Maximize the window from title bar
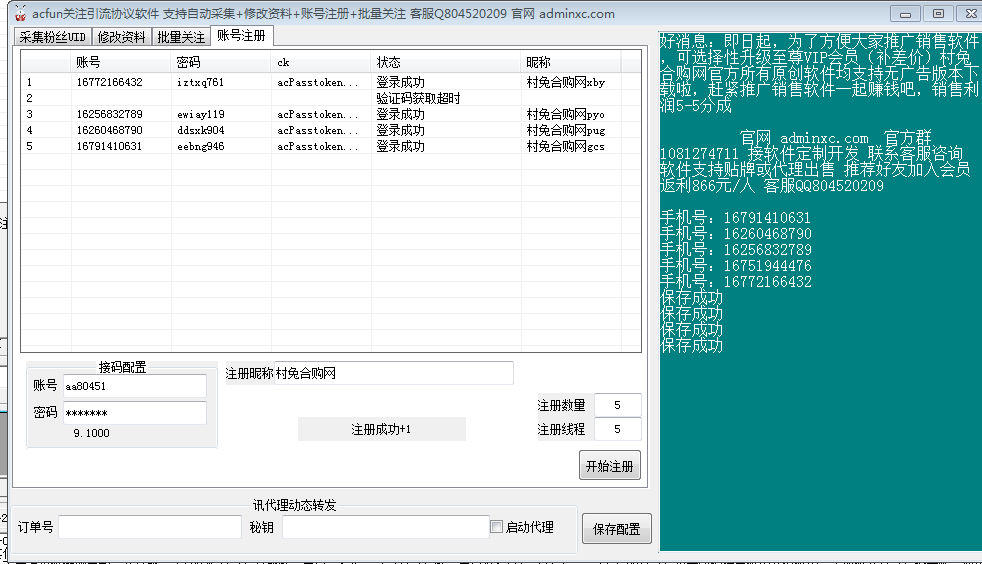 click(x=938, y=13)
